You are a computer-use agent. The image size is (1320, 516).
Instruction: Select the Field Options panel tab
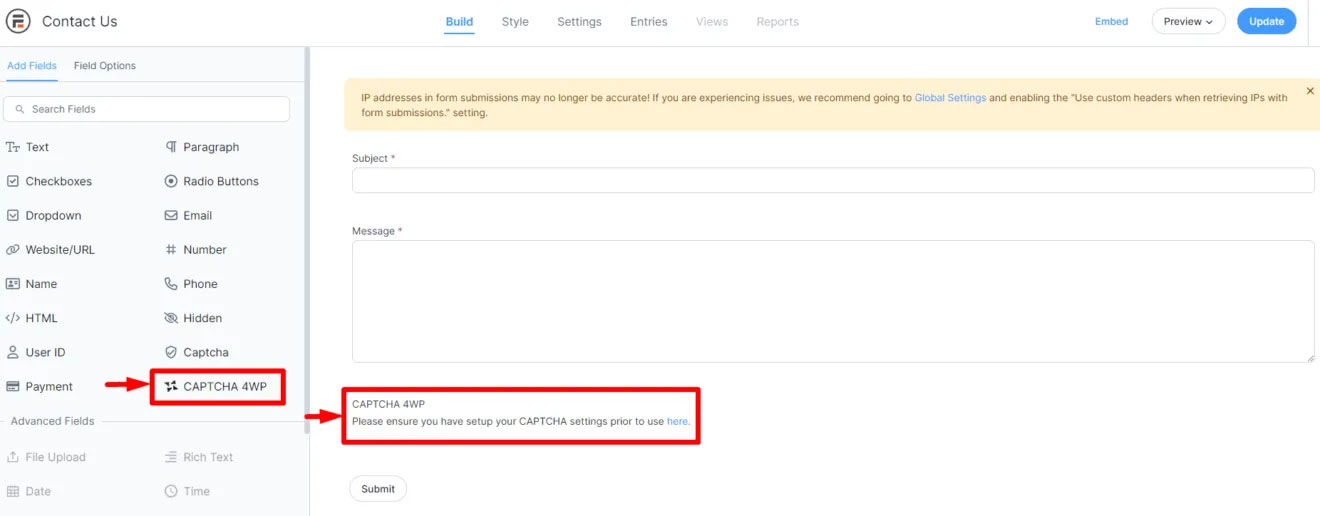tap(105, 66)
